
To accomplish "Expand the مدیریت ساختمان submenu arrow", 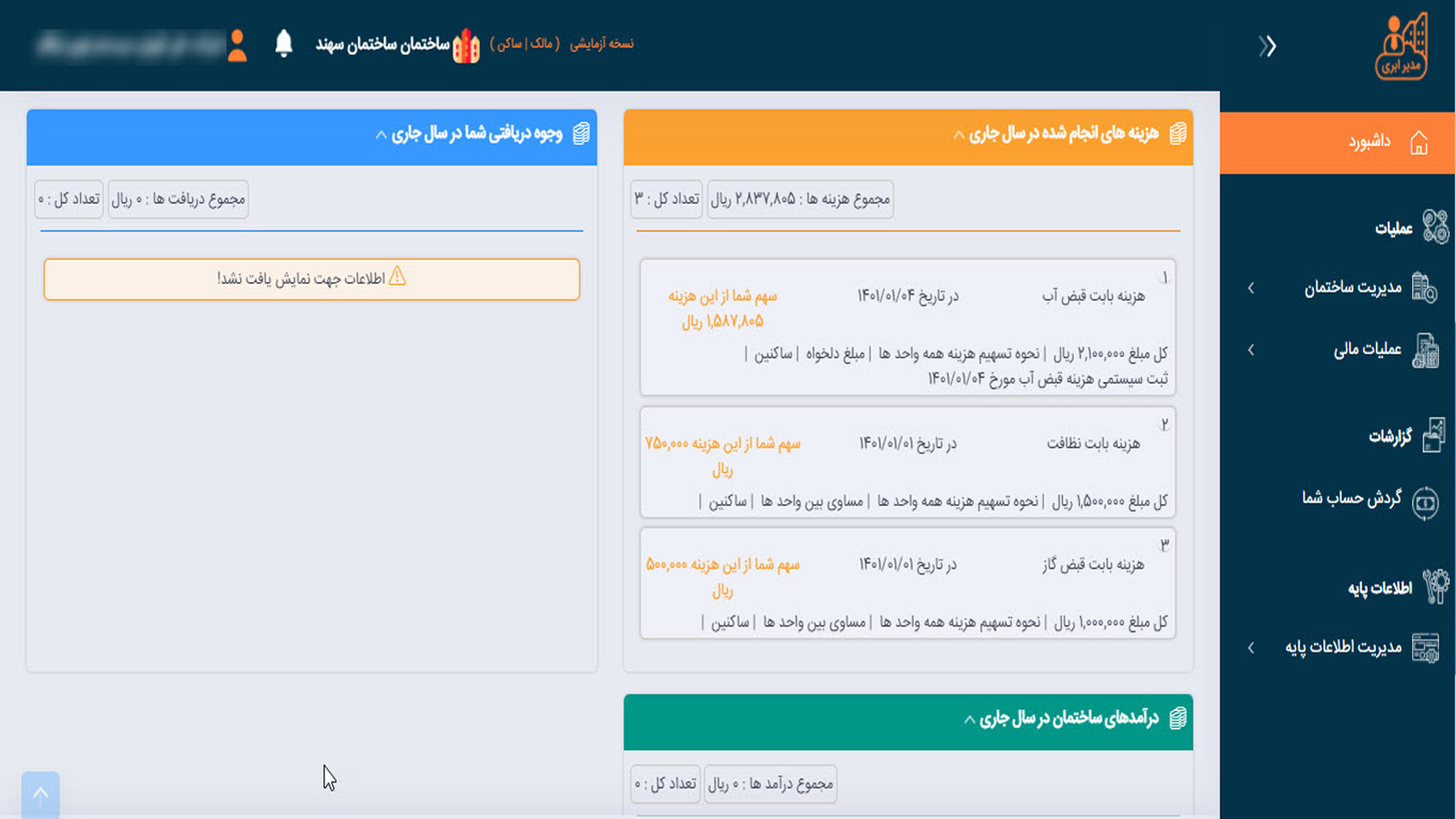I will (x=1251, y=288).
